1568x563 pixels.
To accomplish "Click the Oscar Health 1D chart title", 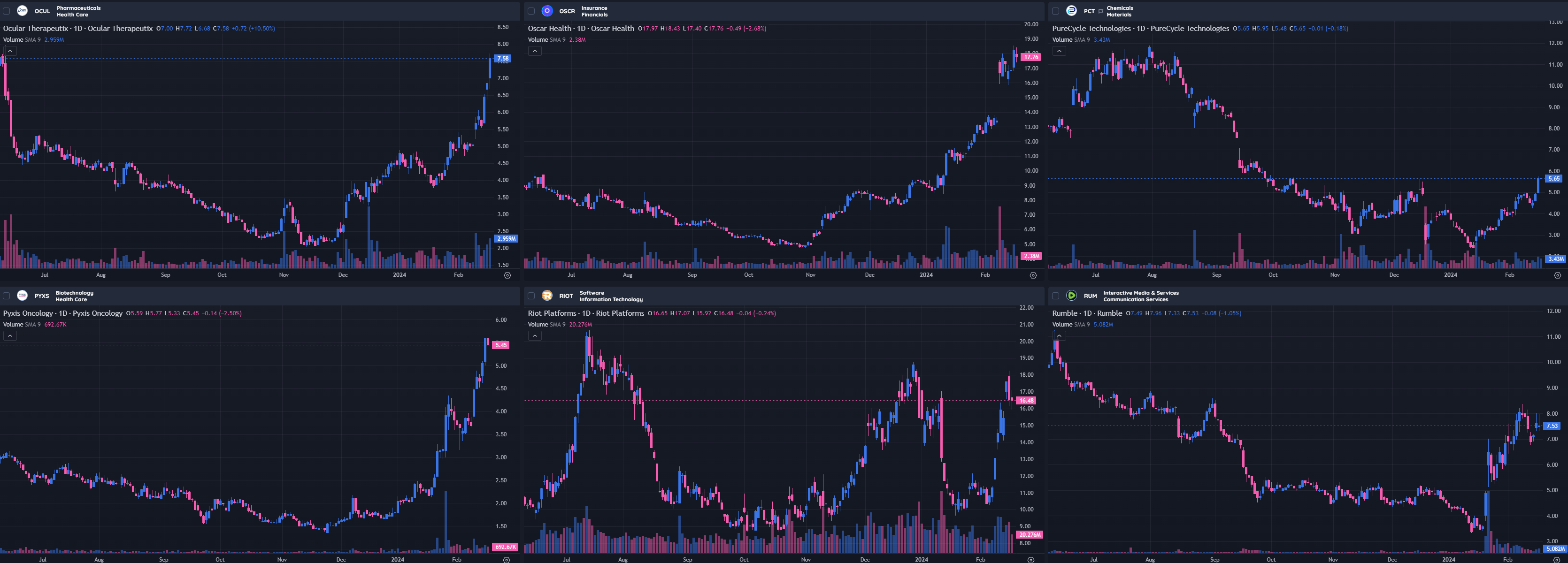I will click(x=580, y=29).
